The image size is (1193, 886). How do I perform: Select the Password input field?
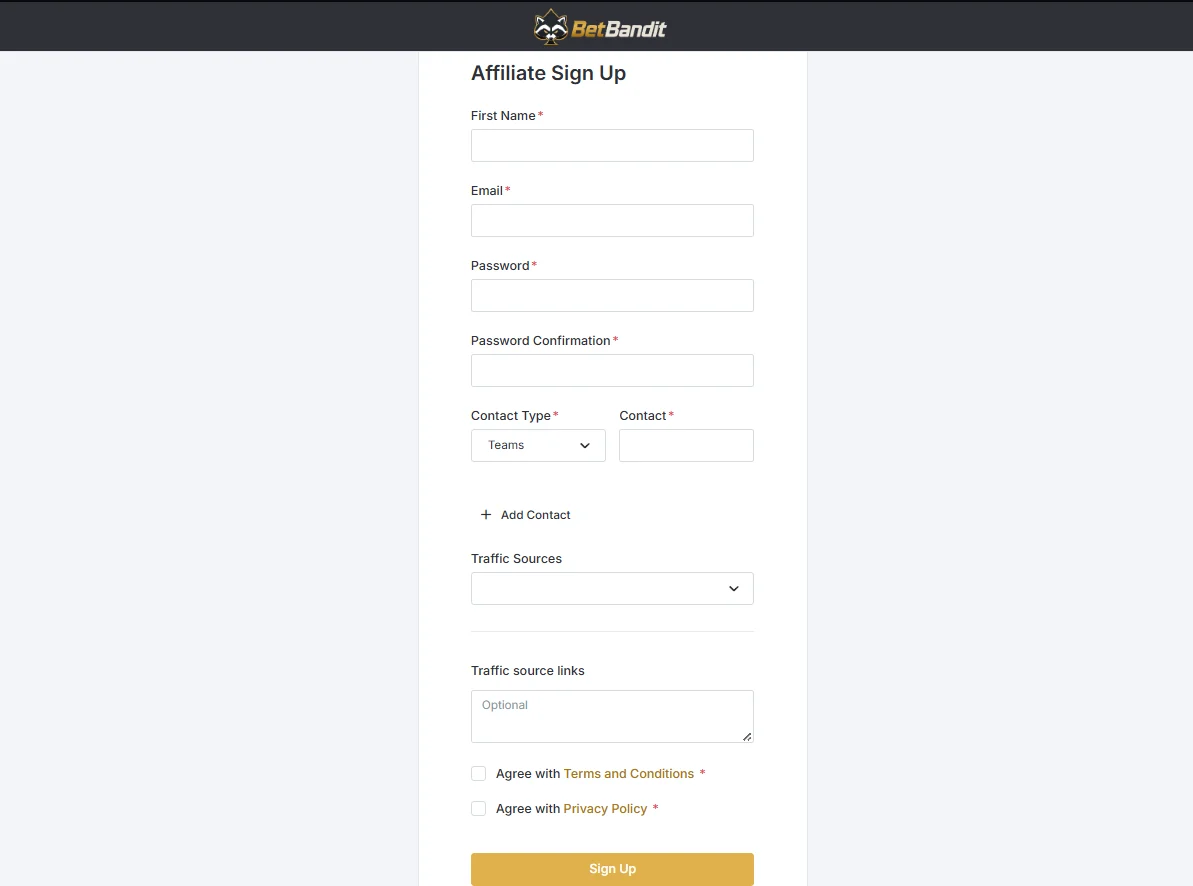pos(612,295)
